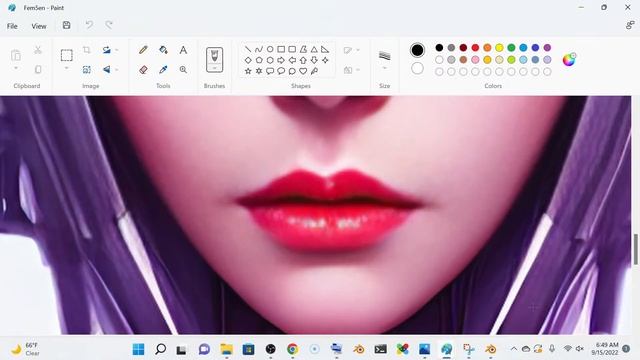
Task: Open the Edit colors wheel
Action: coord(569,60)
